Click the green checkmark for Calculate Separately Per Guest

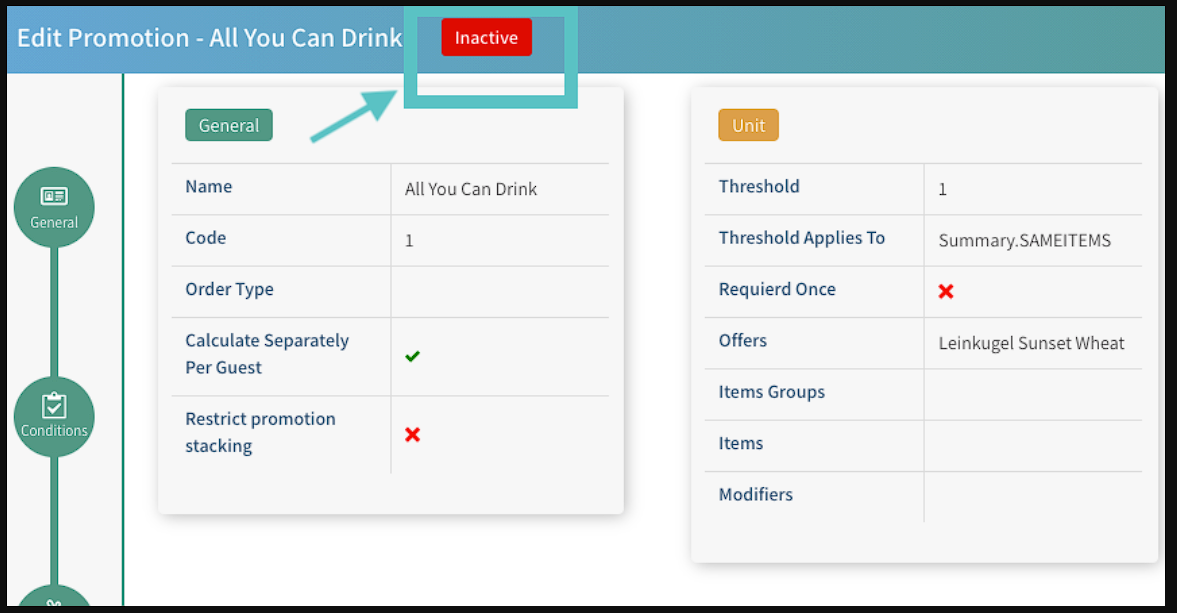412,356
